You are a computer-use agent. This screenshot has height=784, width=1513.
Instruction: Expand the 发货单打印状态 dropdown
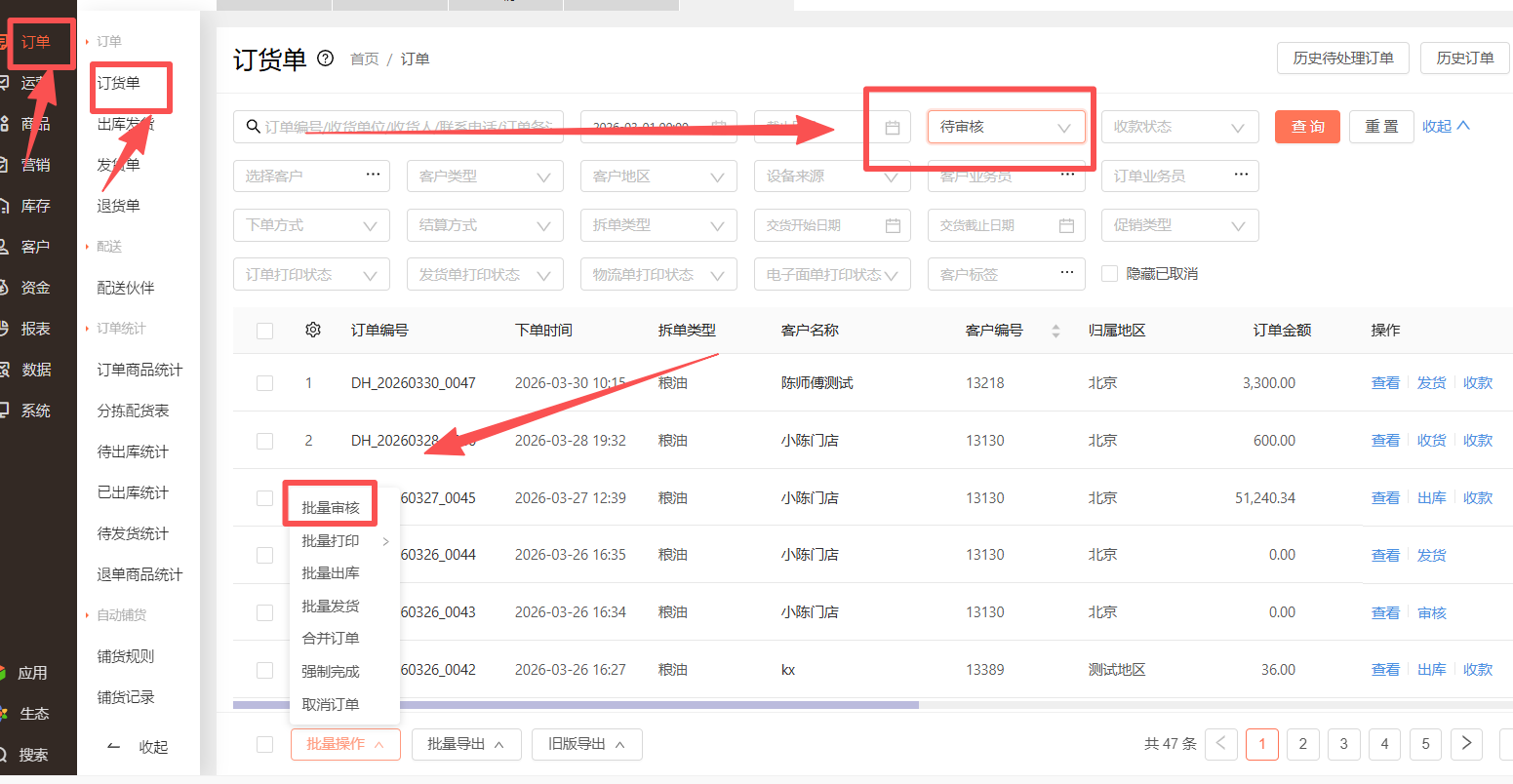coord(485,274)
